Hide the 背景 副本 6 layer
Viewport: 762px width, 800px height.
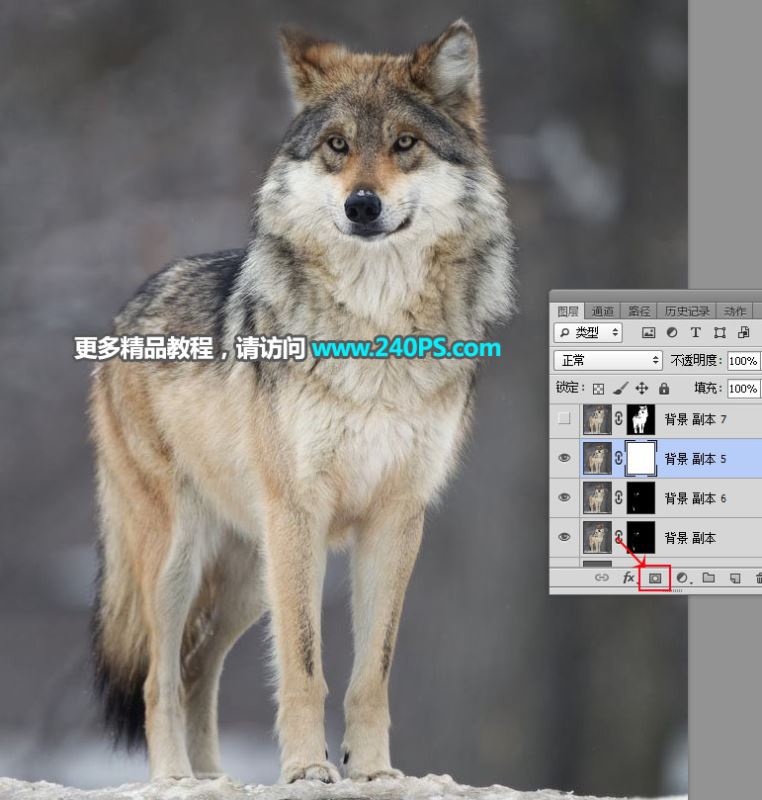[564, 497]
